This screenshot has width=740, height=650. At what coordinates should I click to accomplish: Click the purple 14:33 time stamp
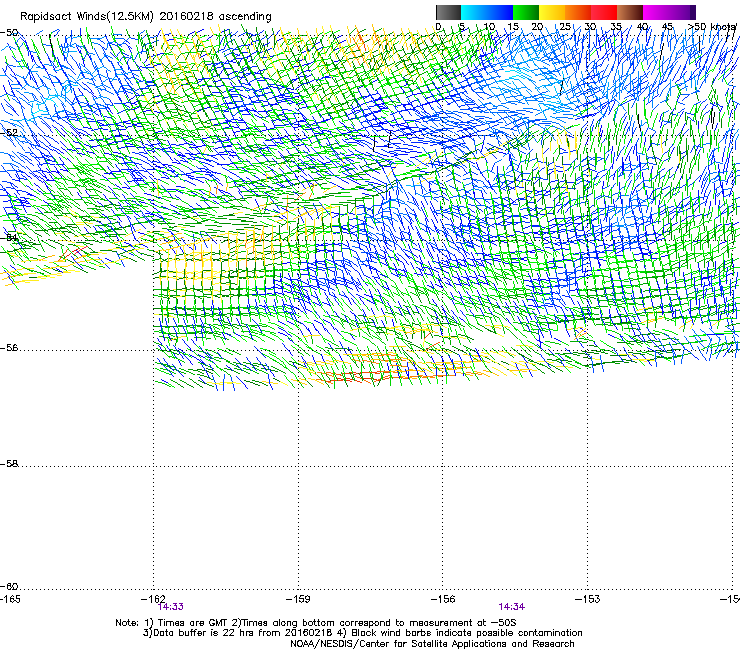(x=171, y=607)
